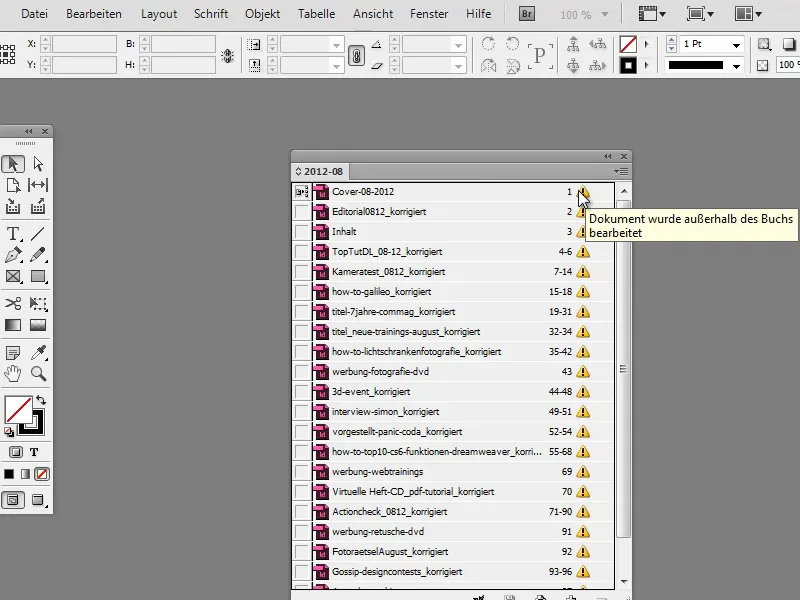Collapse the book panel with double arrows
Image resolution: width=800 pixels, height=600 pixels.
607,156
